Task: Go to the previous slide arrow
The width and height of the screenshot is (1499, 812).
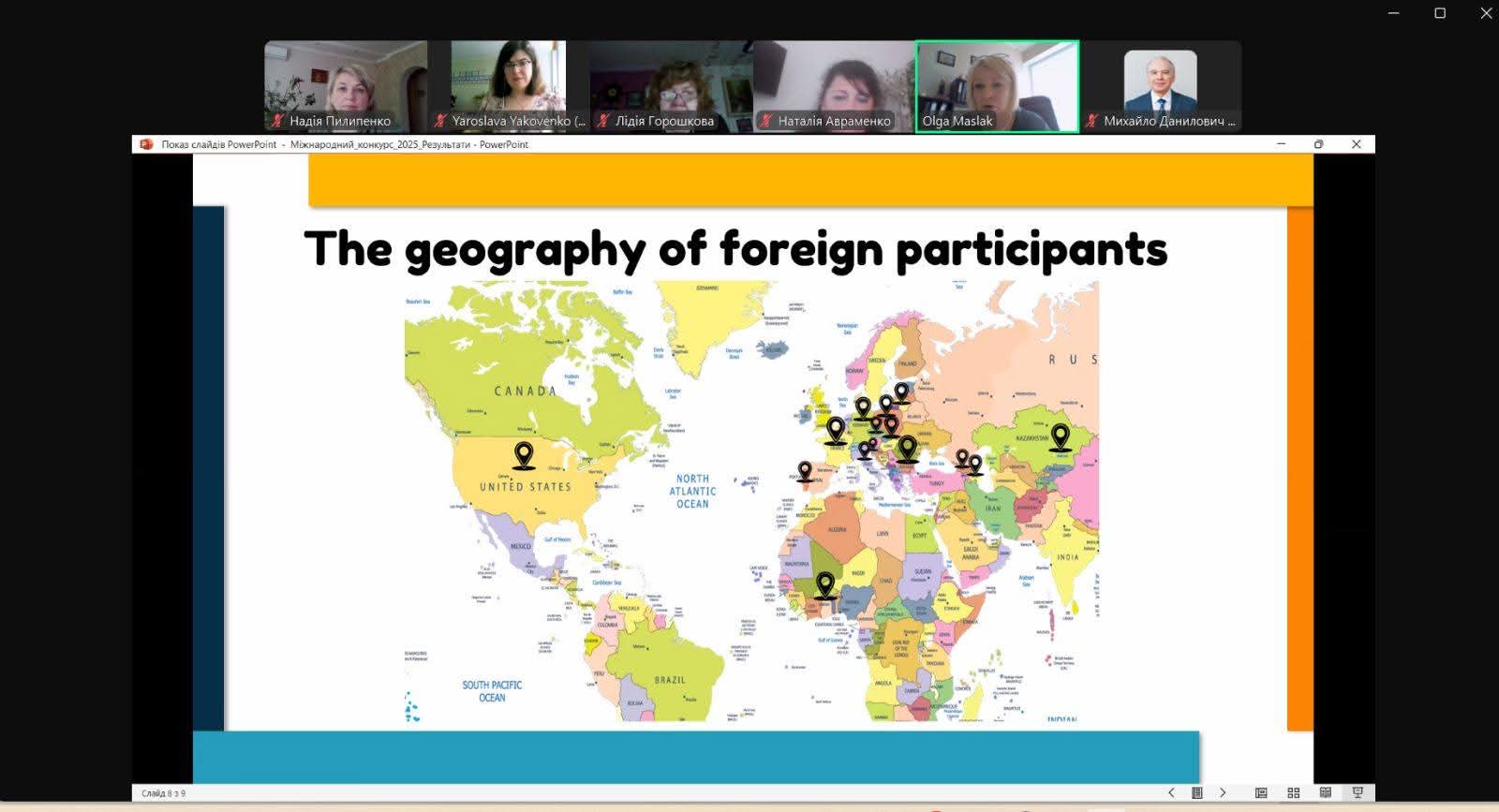Action: (1171, 792)
